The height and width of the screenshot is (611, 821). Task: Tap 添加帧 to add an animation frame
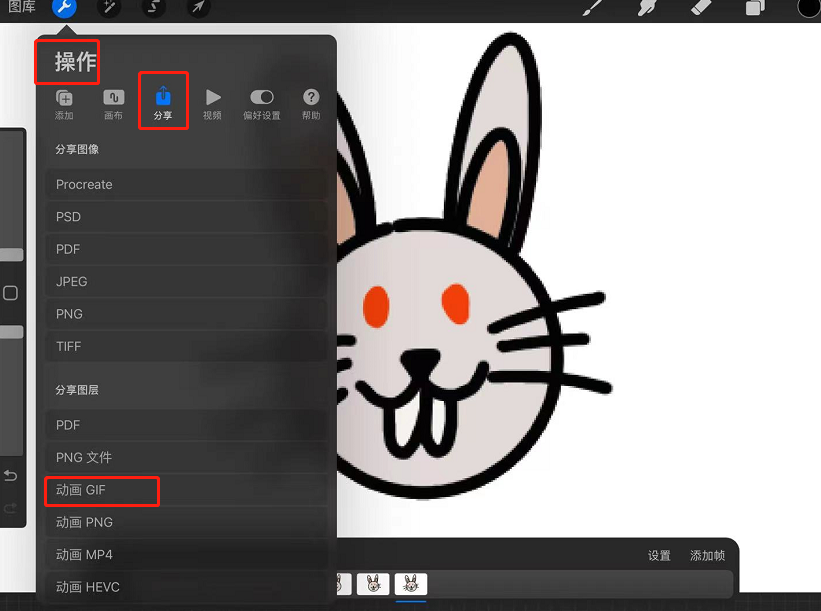(708, 555)
